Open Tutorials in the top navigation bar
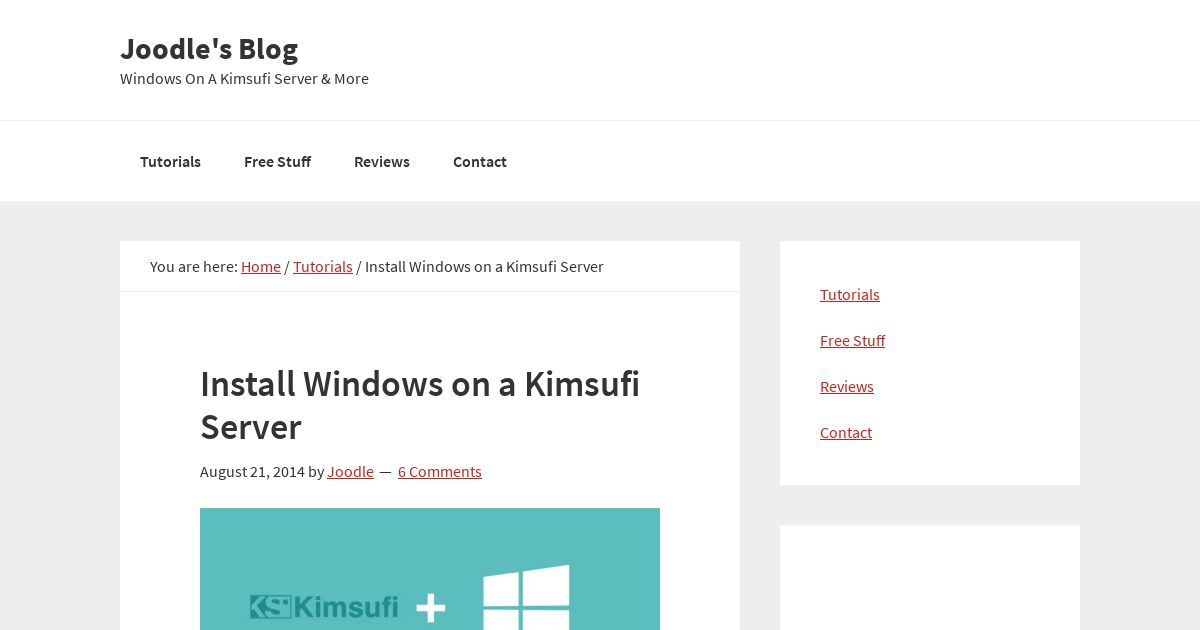Screen dimensions: 1200x630 (x=170, y=161)
